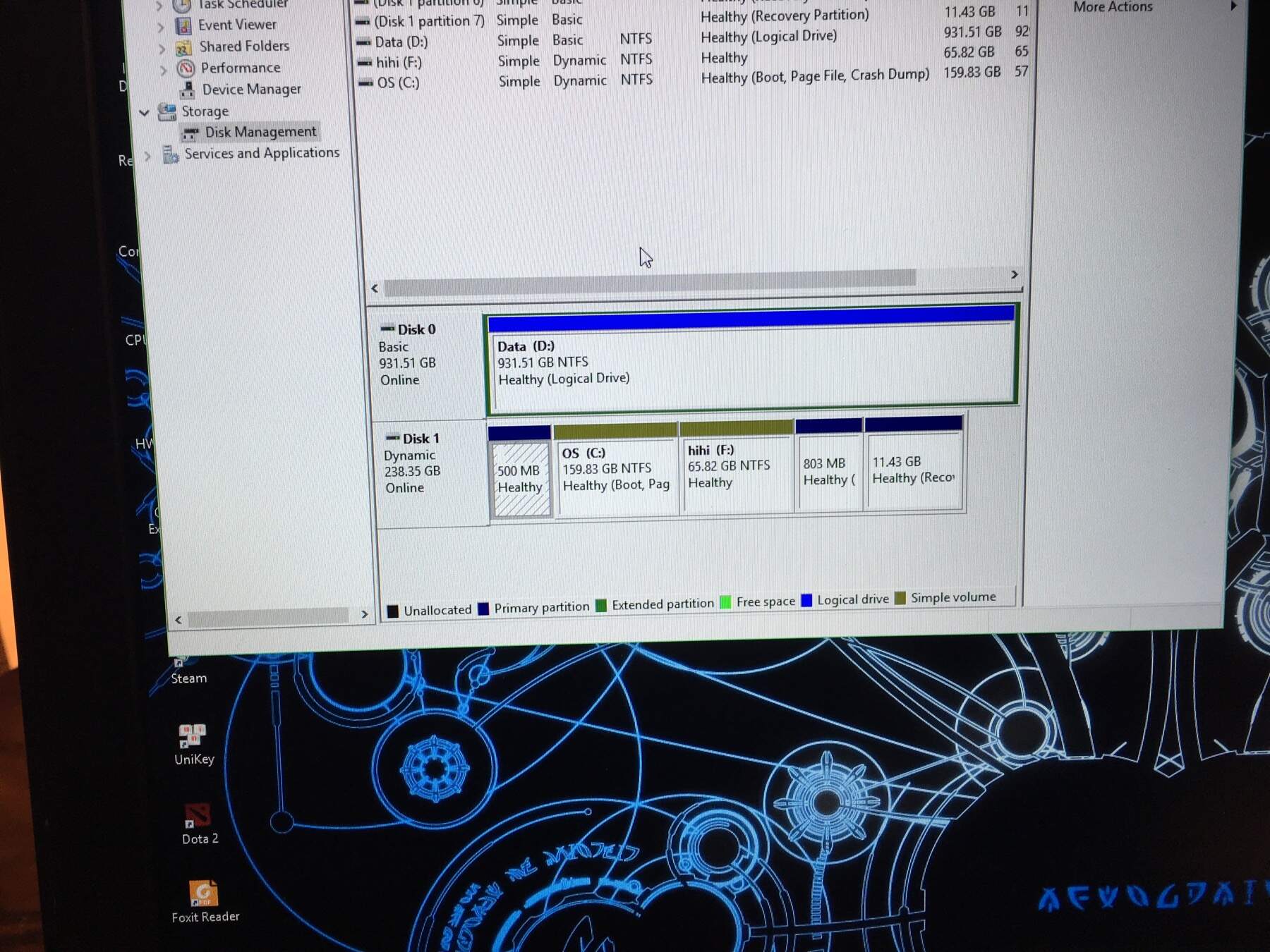Expand the Event Viewer node

[x=160, y=28]
